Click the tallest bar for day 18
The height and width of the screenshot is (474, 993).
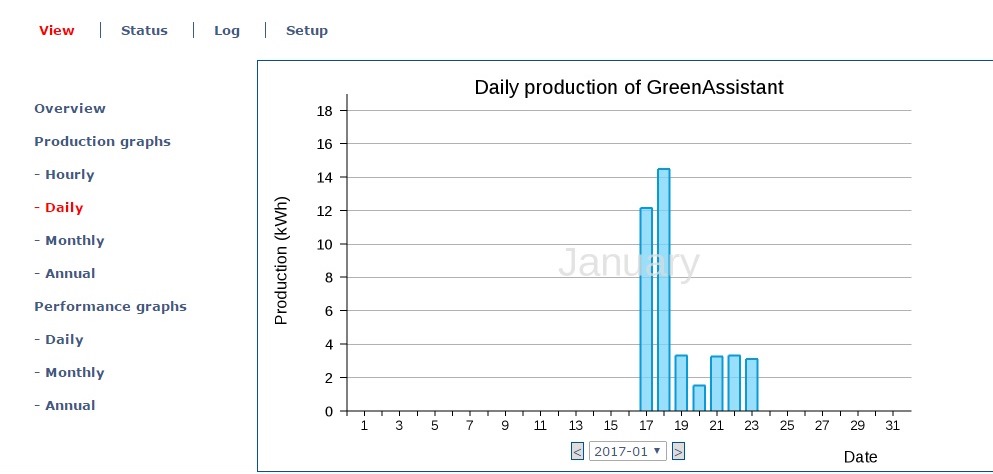(664, 290)
